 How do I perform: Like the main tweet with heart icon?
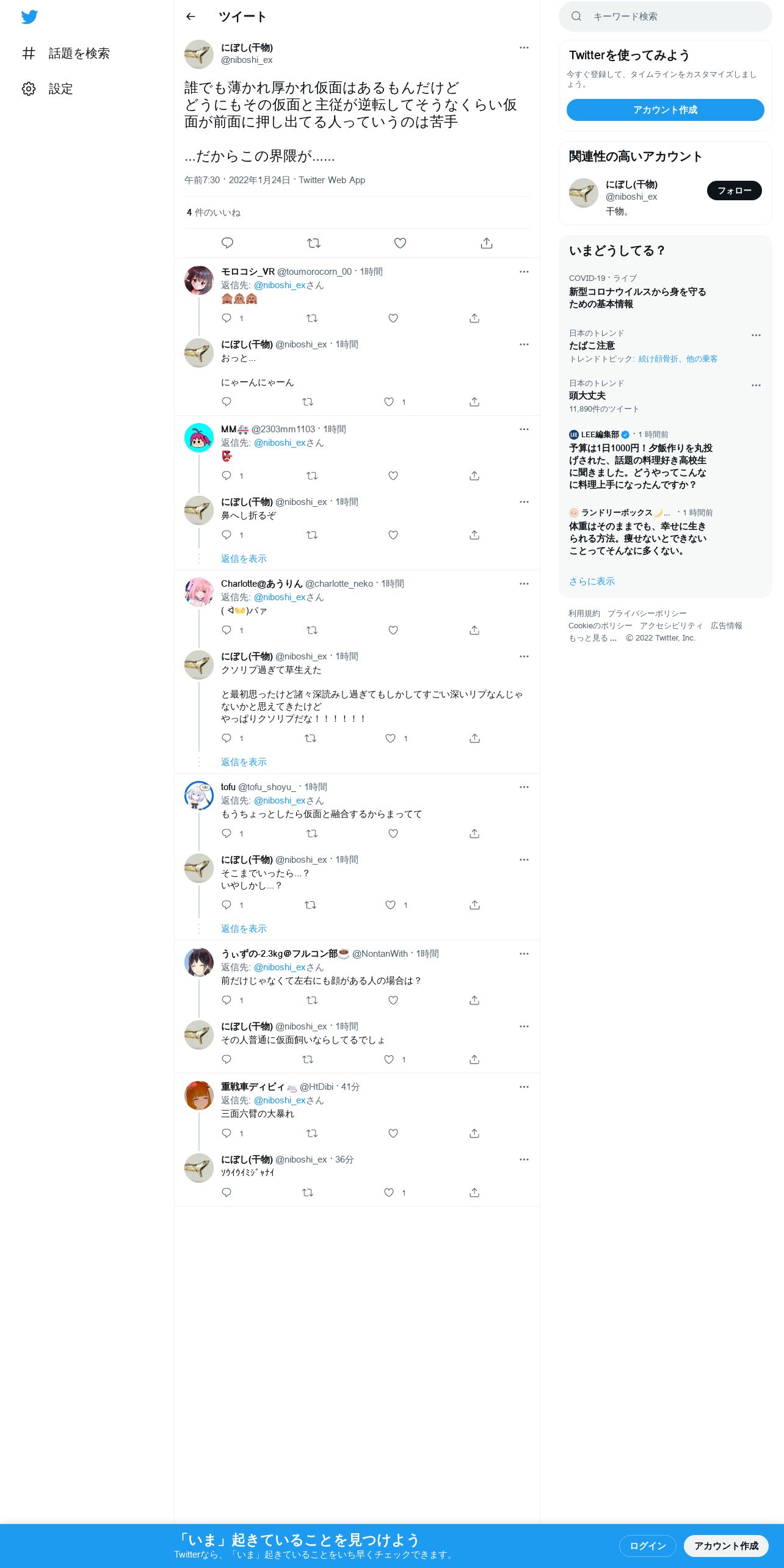pyautogui.click(x=400, y=243)
